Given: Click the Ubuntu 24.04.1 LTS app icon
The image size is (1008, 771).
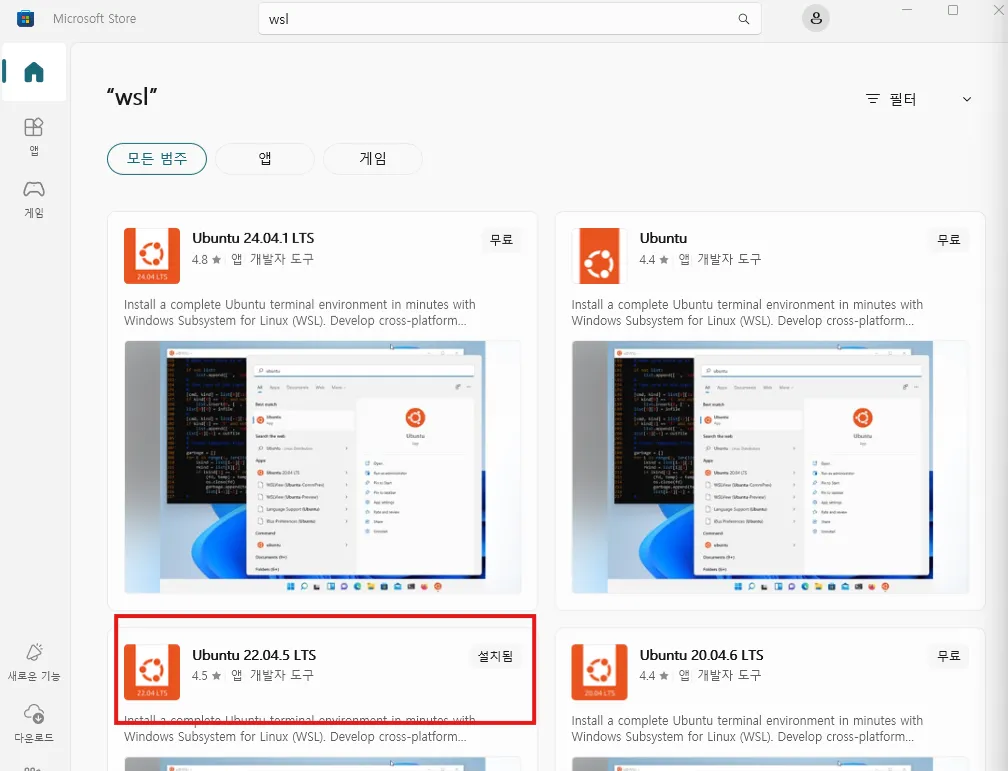Looking at the screenshot, I should tap(152, 255).
